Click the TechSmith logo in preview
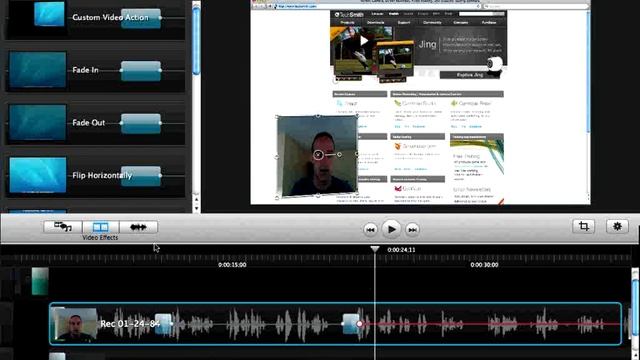This screenshot has height=360, width=640. 348,14
